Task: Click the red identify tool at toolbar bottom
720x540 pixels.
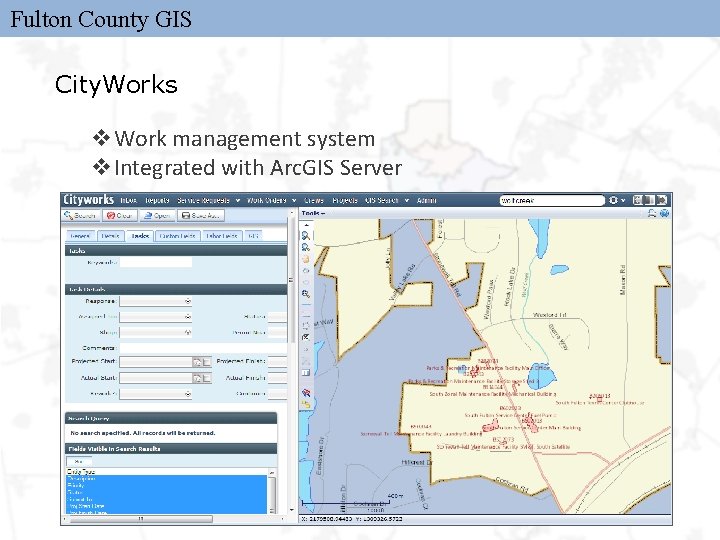Action: pos(305,393)
